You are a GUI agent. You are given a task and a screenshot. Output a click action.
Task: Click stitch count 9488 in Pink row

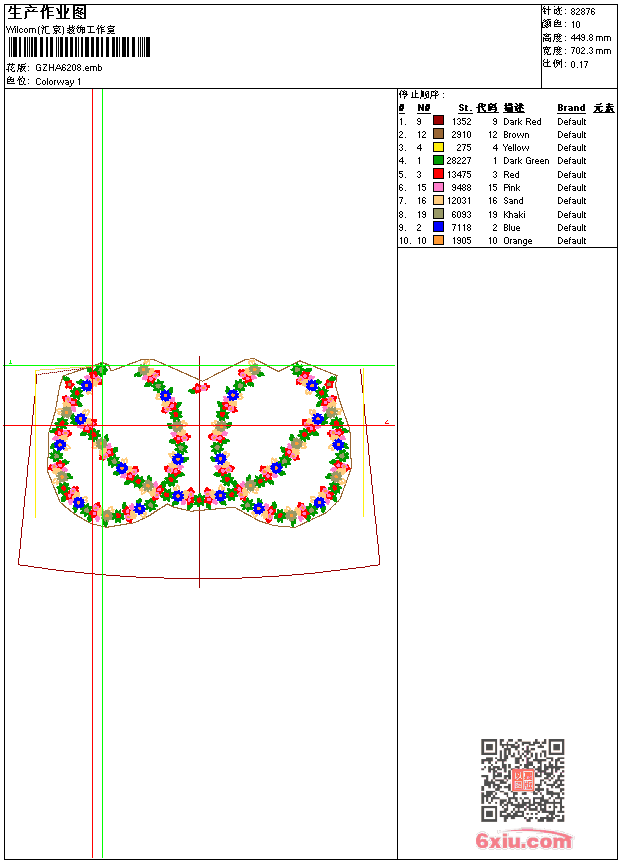pos(461,188)
